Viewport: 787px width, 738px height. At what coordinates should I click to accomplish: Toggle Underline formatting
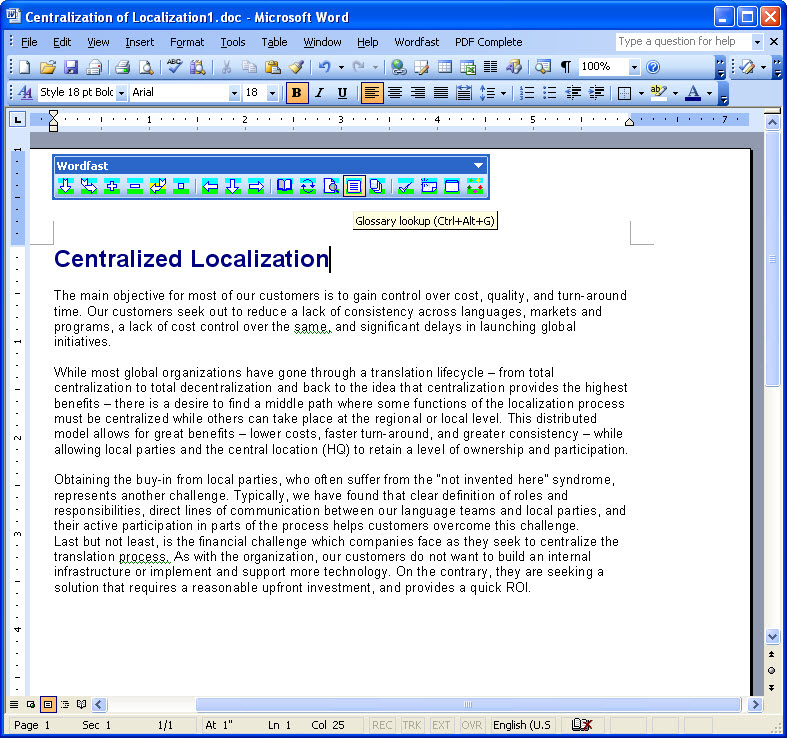(x=342, y=93)
